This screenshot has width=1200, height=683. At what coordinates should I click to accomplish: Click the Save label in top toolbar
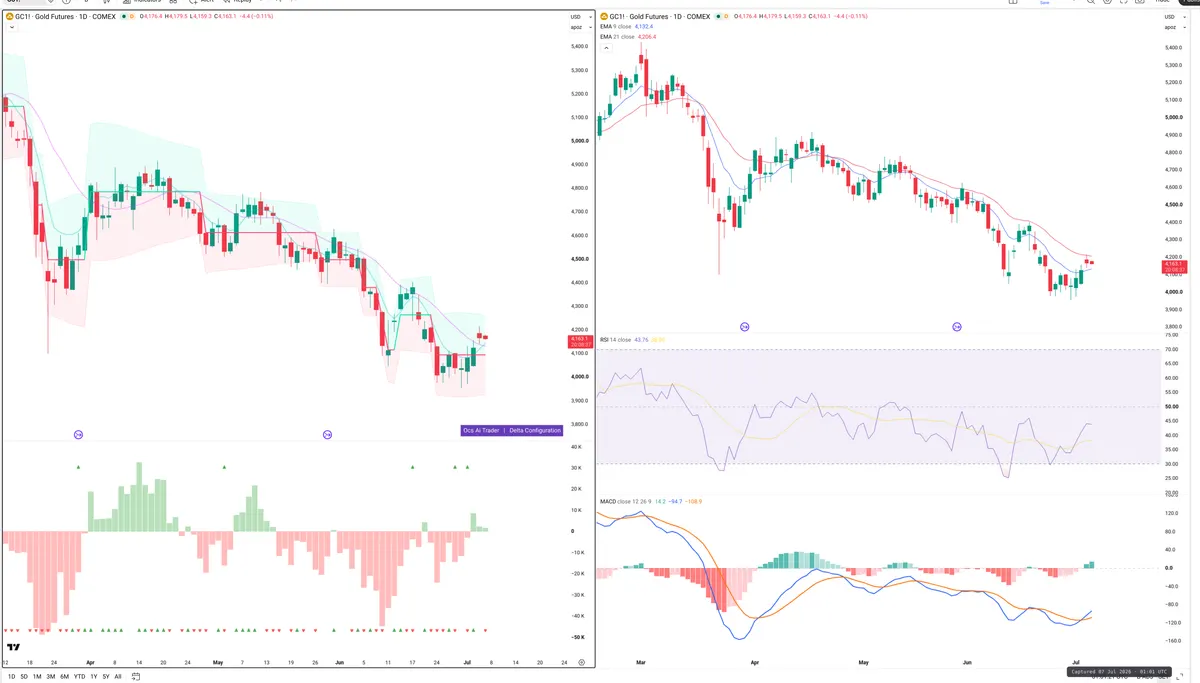click(1044, 3)
